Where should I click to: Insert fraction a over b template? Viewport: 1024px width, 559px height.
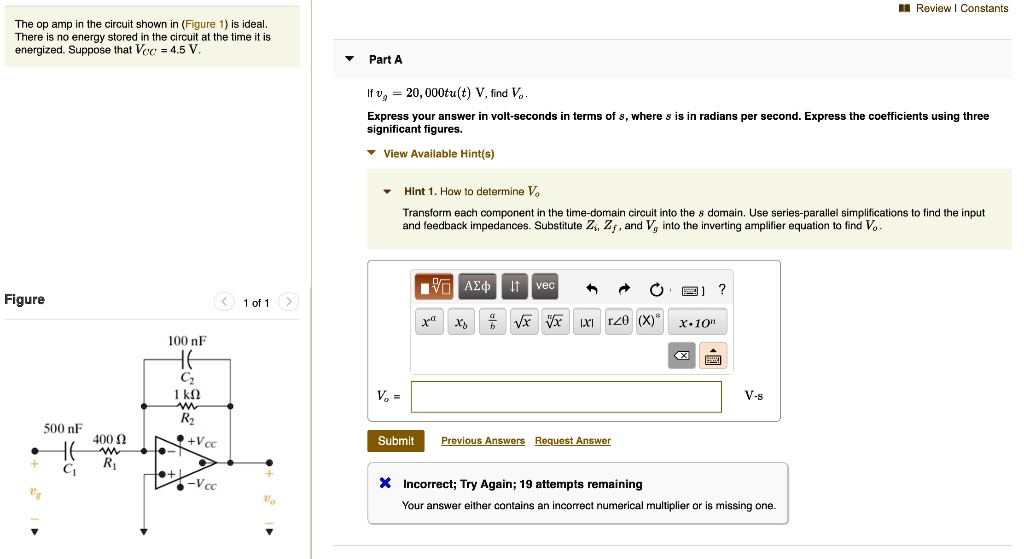(x=492, y=321)
